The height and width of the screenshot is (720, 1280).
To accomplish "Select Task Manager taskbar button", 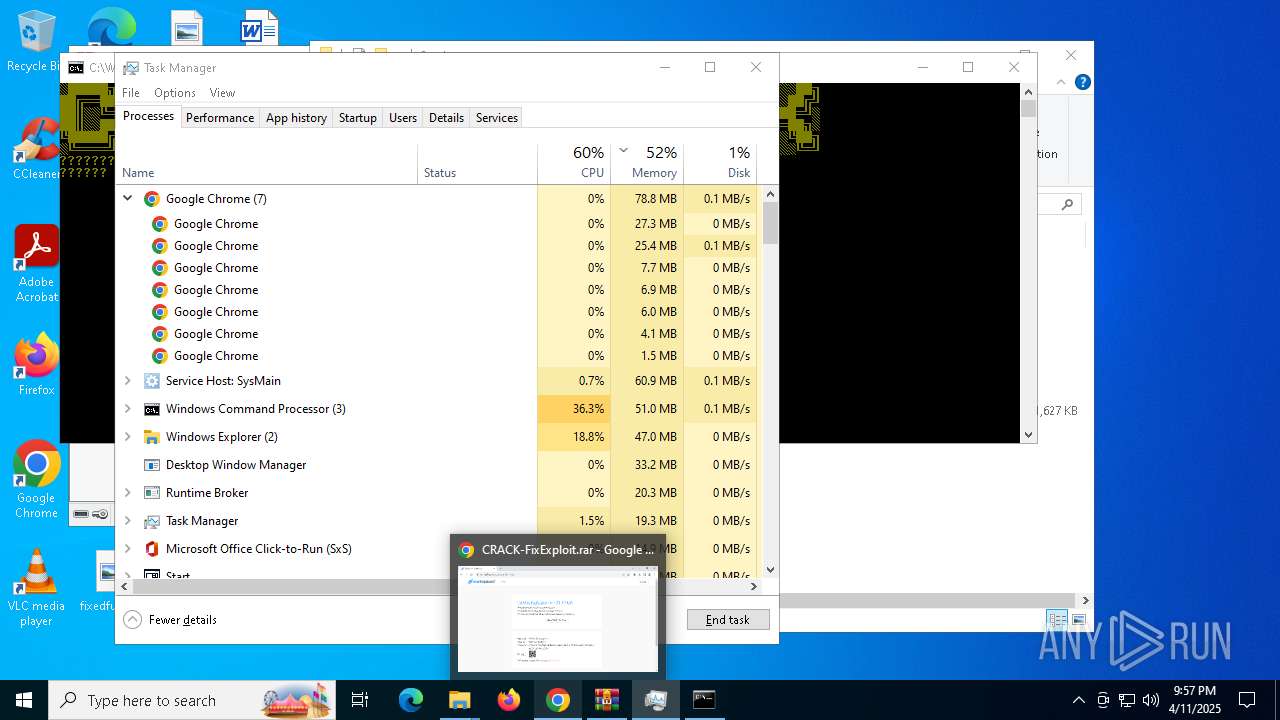I will pos(656,700).
